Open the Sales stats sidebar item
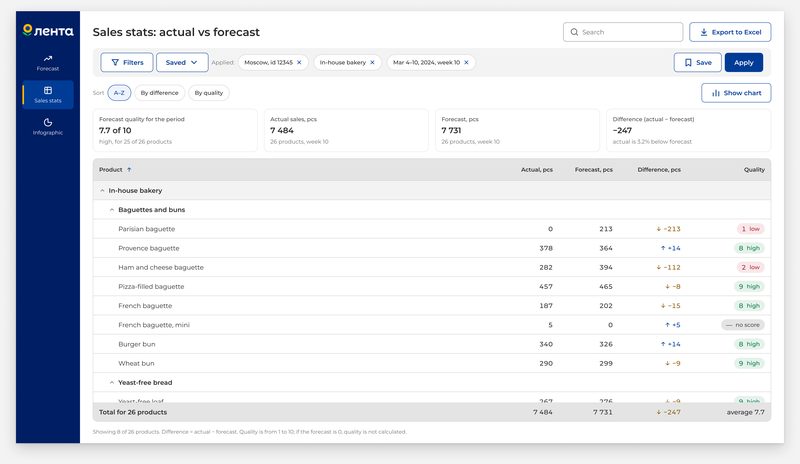The width and height of the screenshot is (800, 464). click(48, 94)
